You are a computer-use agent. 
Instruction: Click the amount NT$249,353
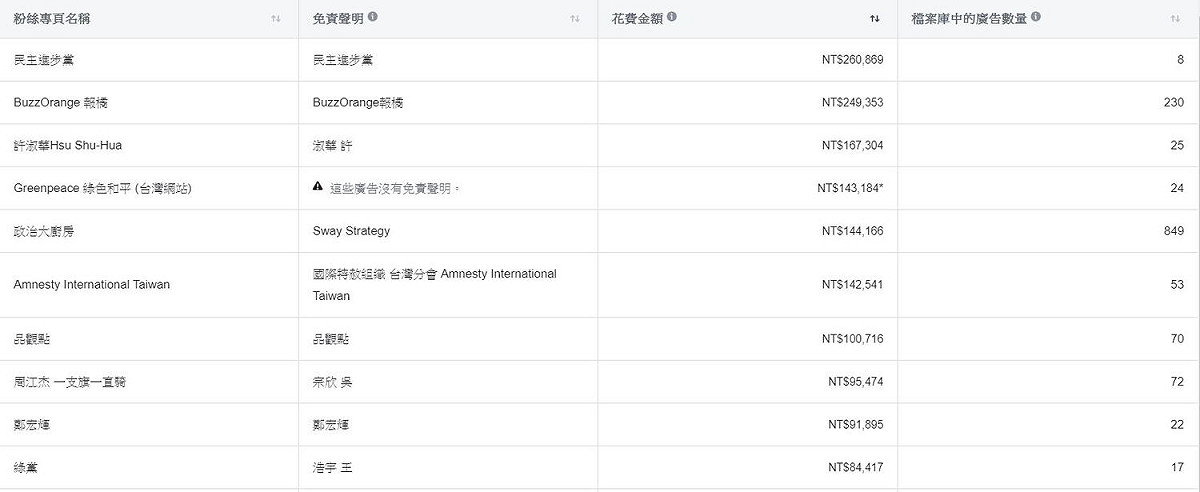[852, 103]
